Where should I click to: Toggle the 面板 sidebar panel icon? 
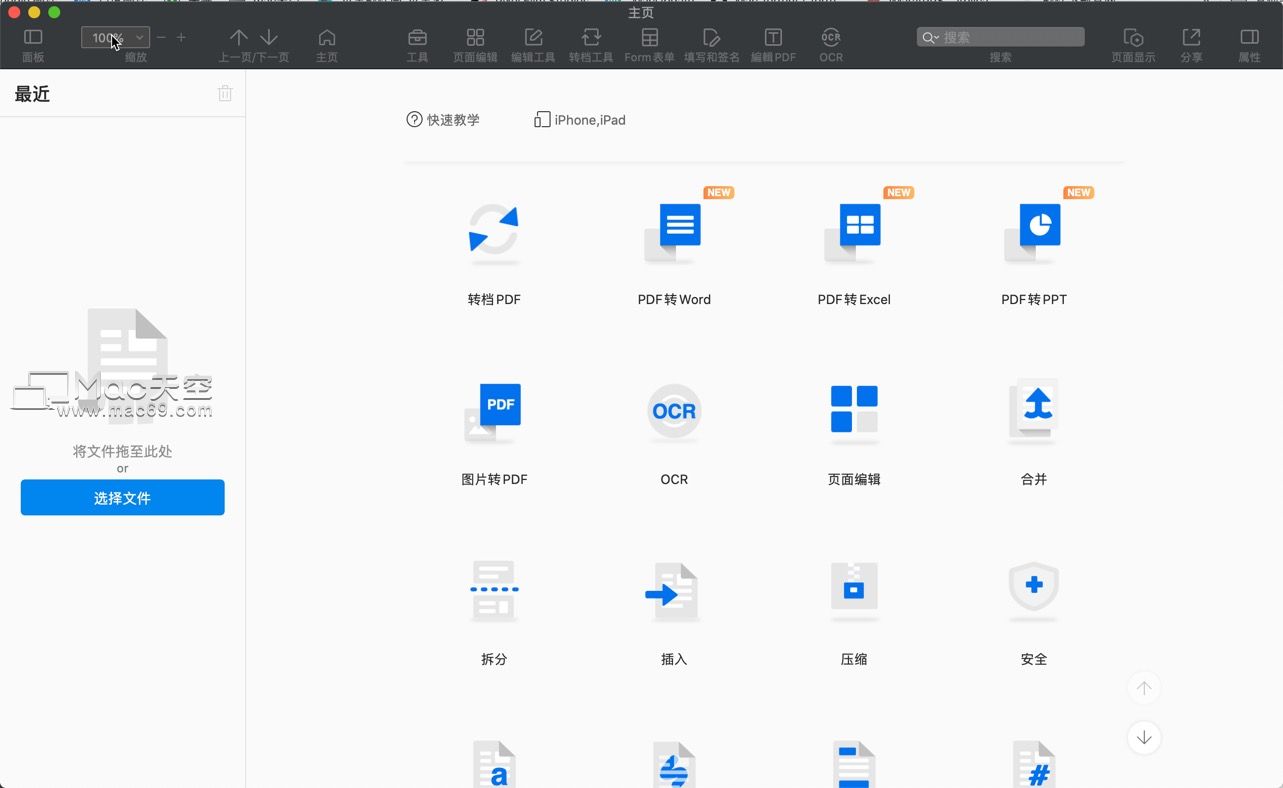pyautogui.click(x=33, y=37)
